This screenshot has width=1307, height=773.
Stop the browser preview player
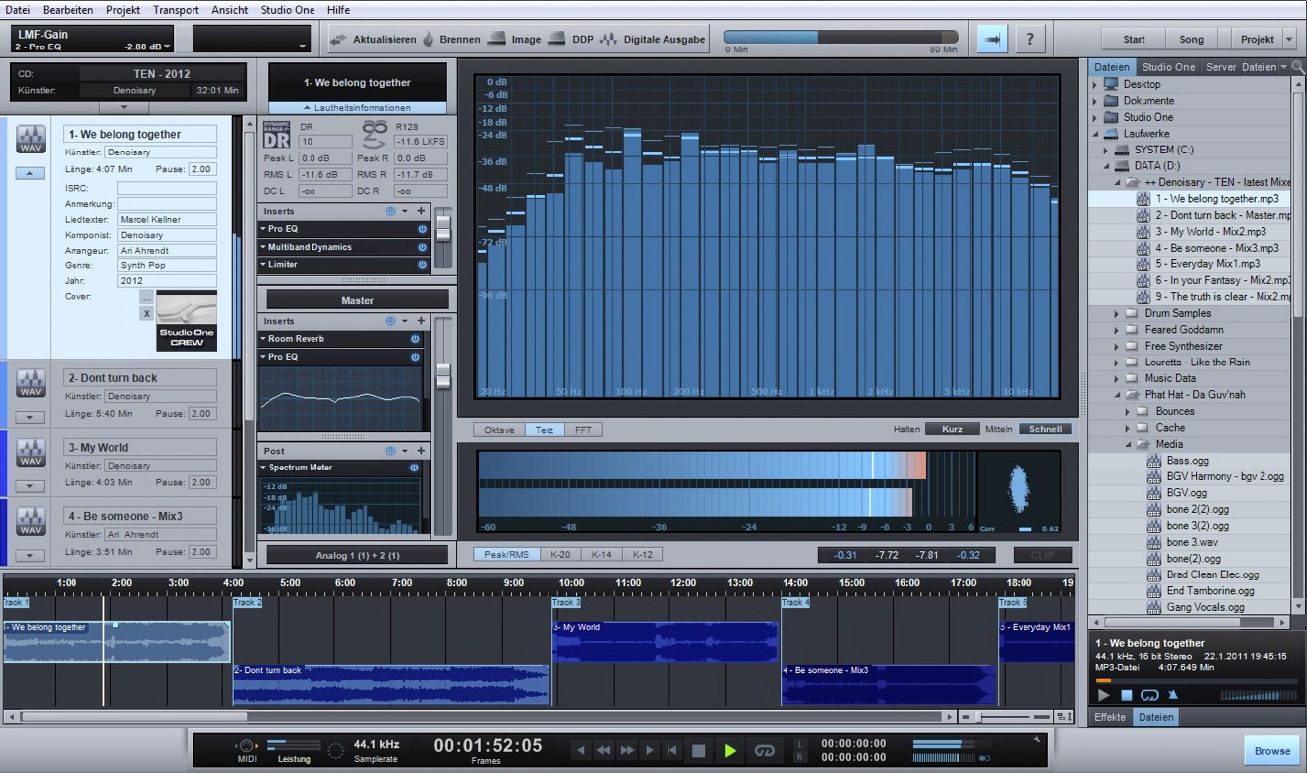tap(1126, 695)
